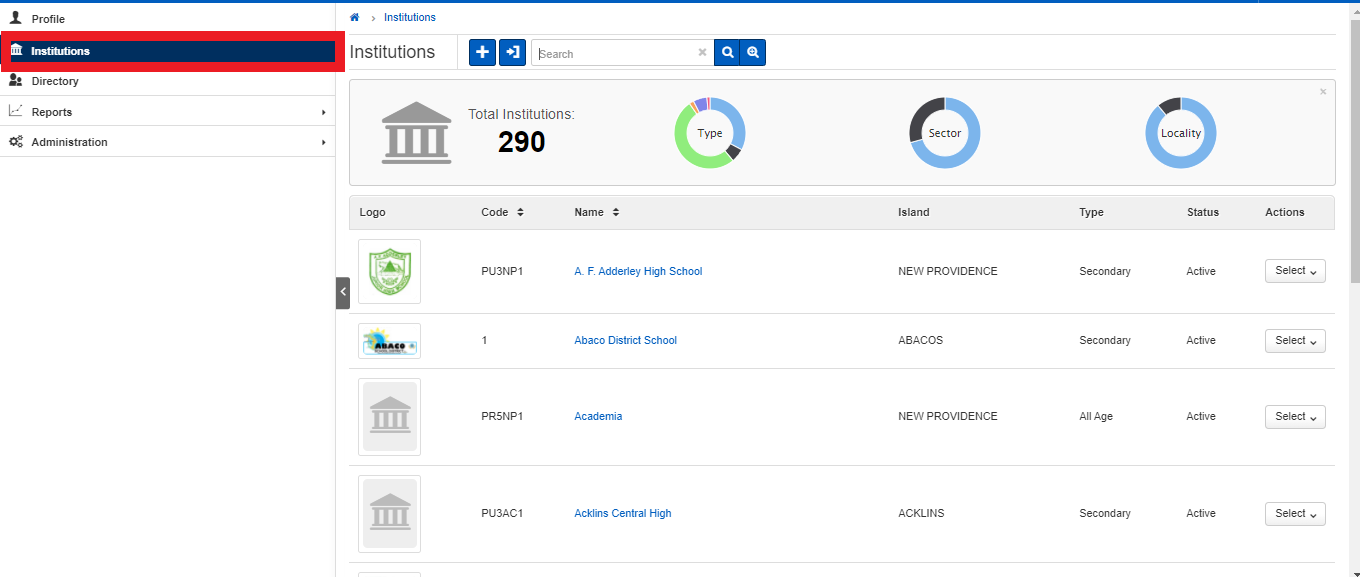Run search with magnifier button
Image resolution: width=1360 pixels, height=577 pixels.
coord(727,53)
